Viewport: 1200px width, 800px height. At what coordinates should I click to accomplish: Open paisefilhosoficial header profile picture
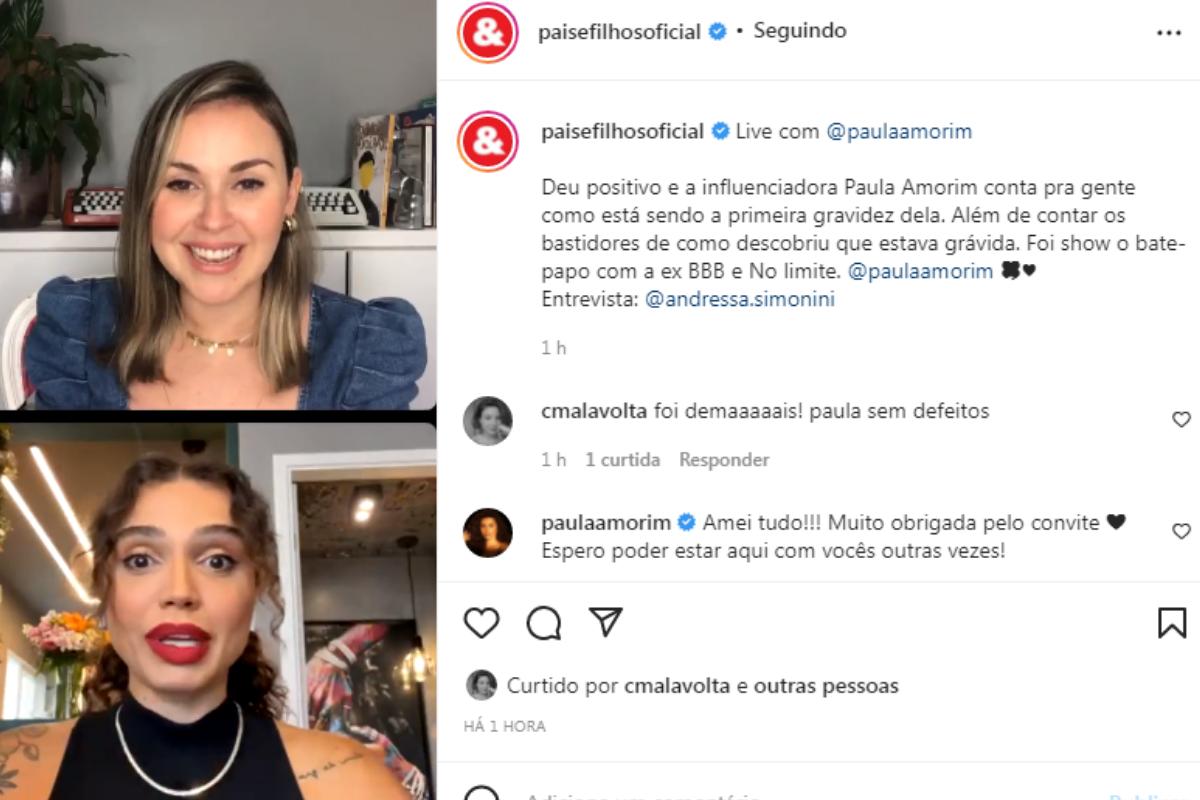pos(487,33)
